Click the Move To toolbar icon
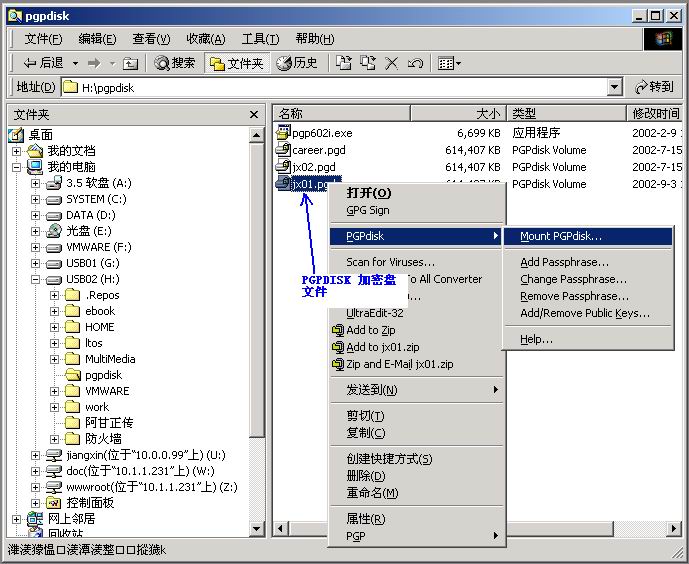This screenshot has height=564, width=689. [344, 63]
